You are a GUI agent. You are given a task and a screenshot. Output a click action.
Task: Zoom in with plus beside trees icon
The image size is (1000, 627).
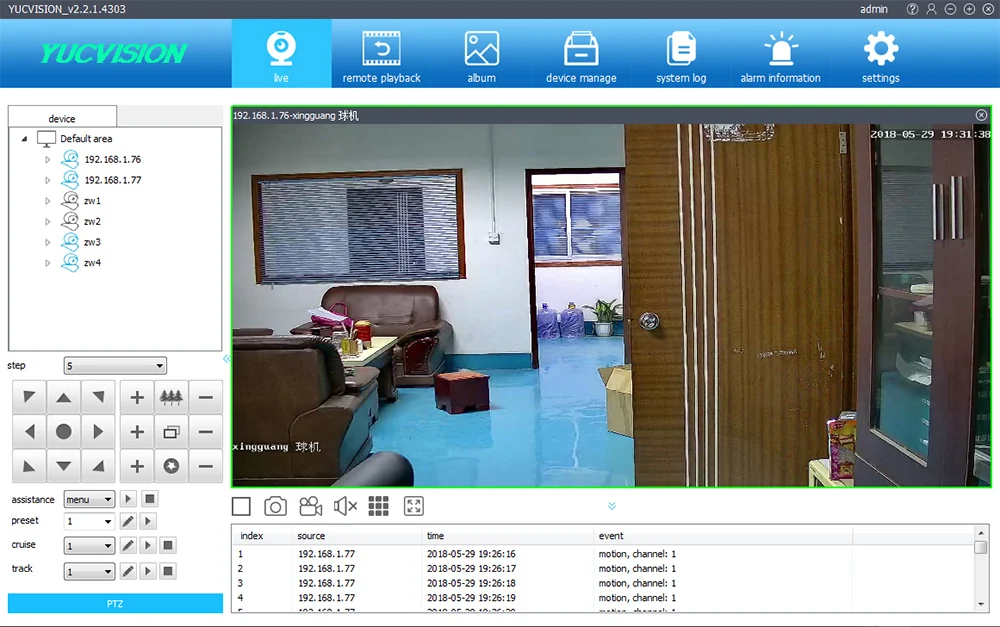pyautogui.click(x=136, y=397)
